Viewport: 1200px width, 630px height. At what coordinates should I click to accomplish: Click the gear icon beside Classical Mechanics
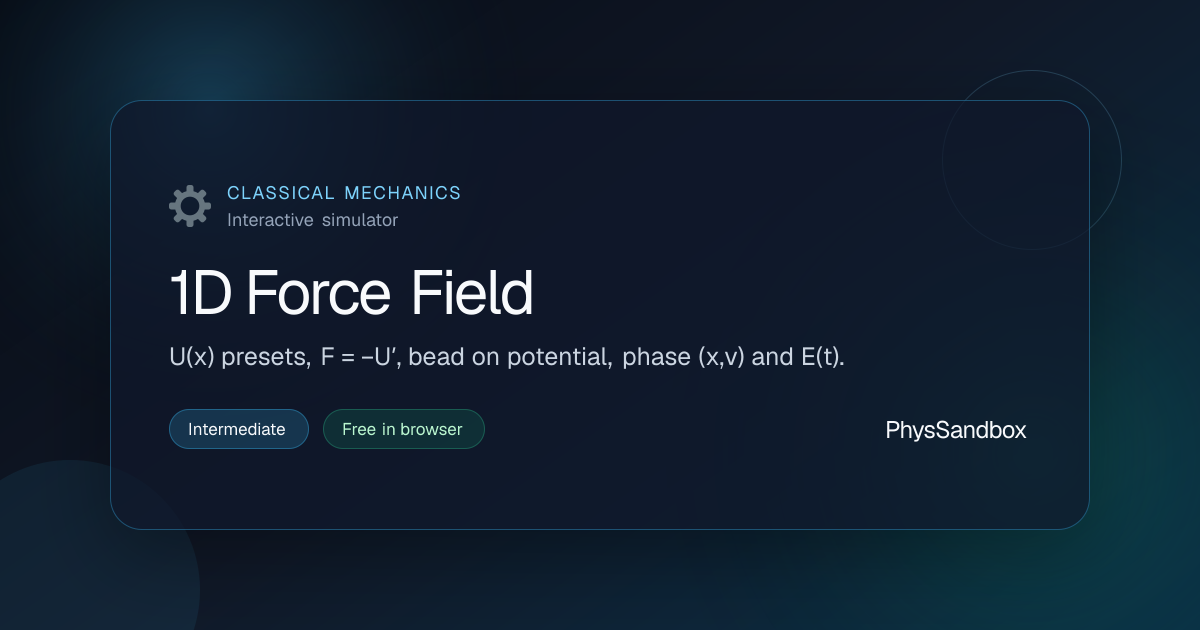click(190, 206)
